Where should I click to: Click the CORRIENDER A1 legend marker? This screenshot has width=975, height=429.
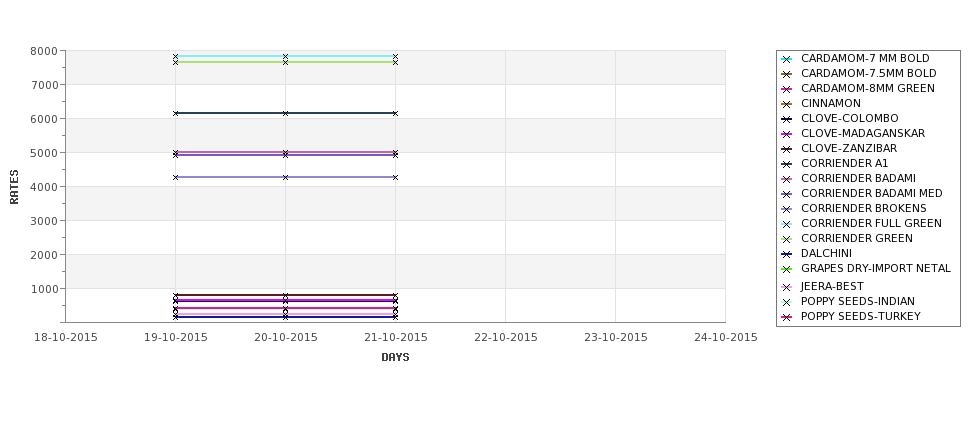(x=787, y=164)
